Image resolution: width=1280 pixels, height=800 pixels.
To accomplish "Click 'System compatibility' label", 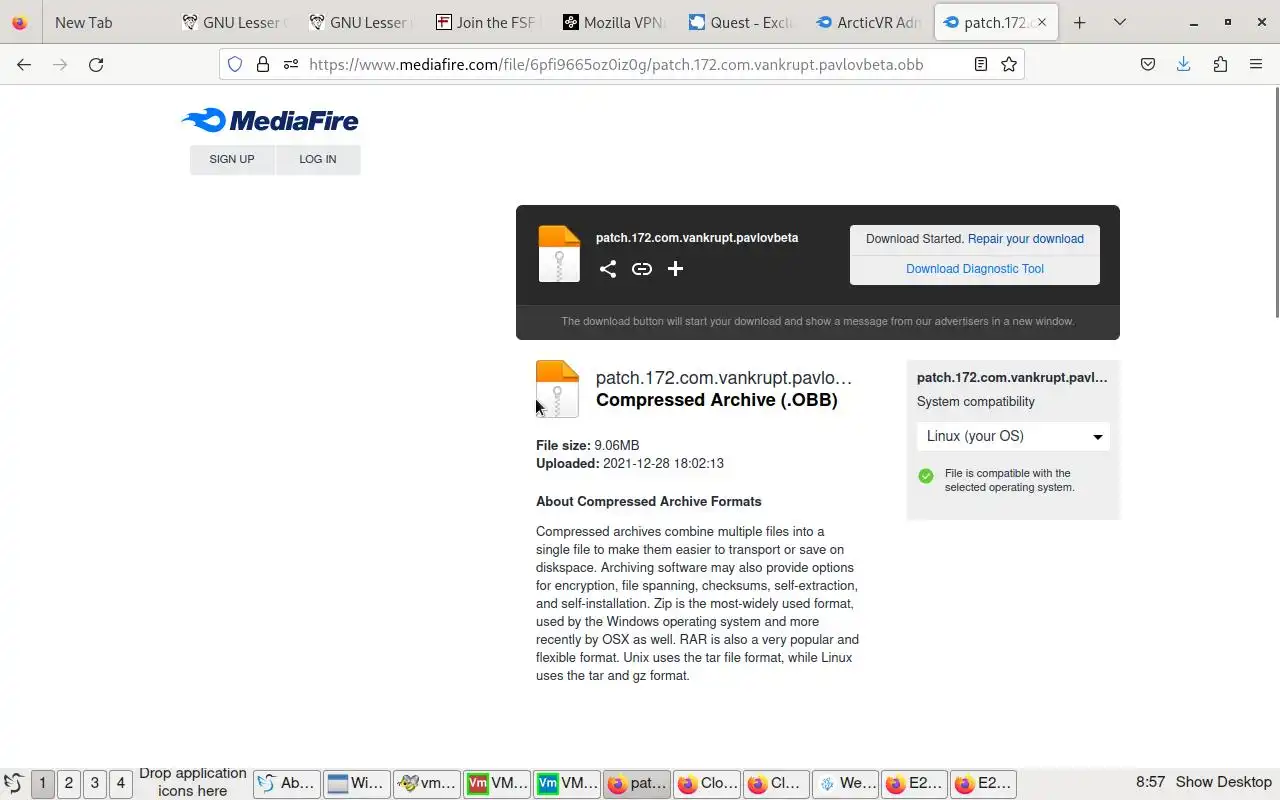I will click(976, 402).
